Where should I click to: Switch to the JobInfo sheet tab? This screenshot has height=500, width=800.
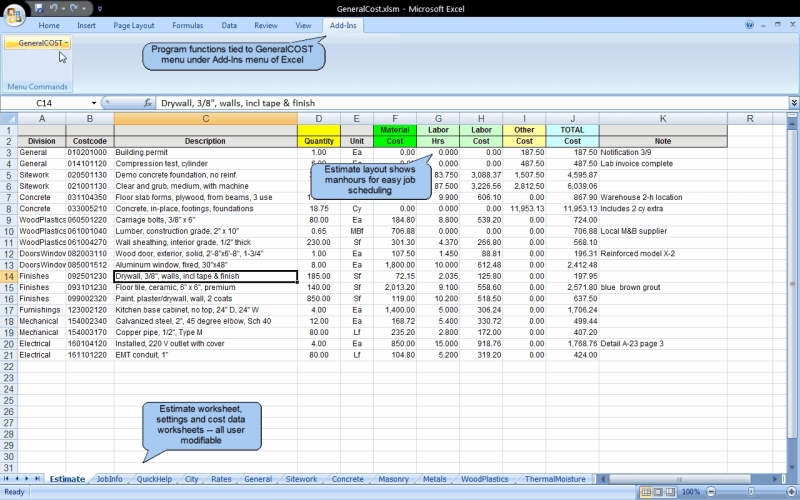(109, 480)
